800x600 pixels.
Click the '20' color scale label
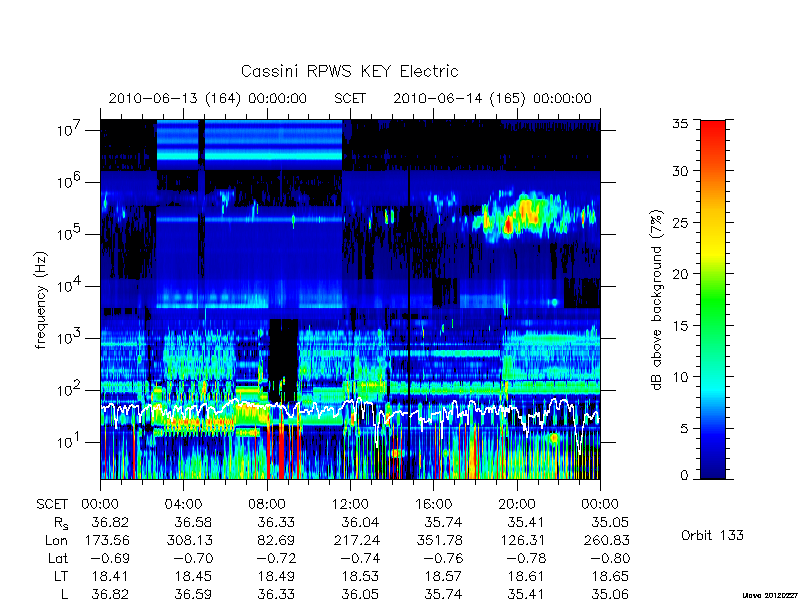click(x=680, y=274)
